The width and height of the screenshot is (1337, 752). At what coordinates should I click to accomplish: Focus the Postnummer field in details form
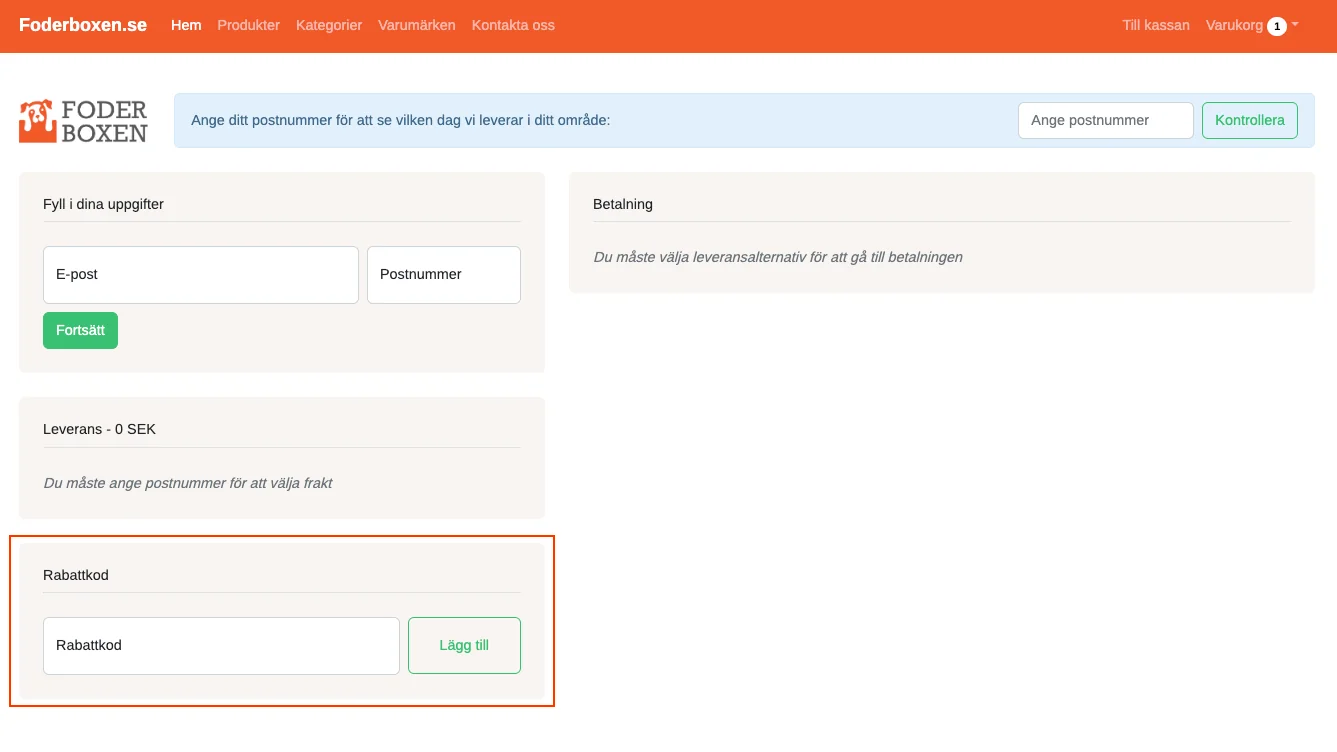[444, 275]
